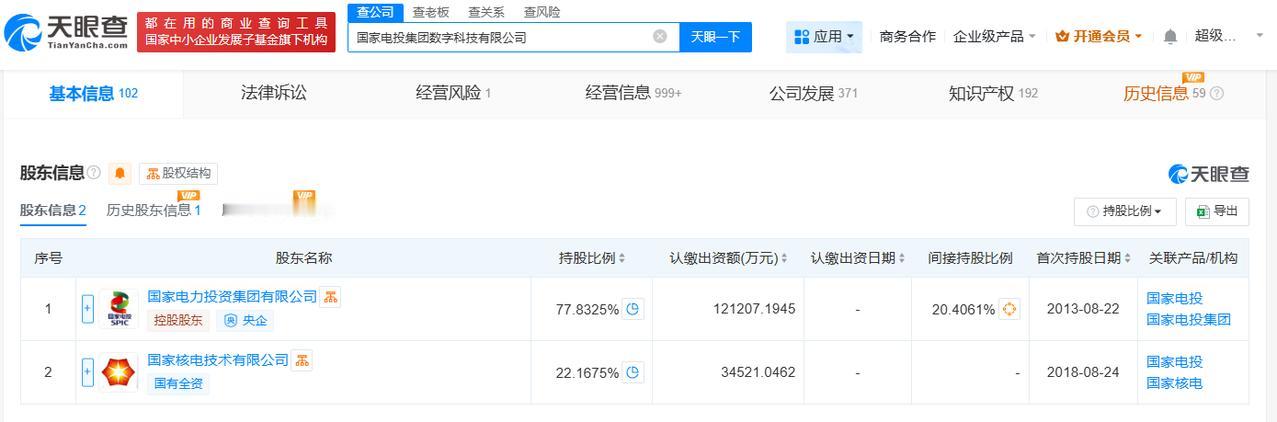The width and height of the screenshot is (1277, 422).
Task: Select the 股东信息 2 sub-tab
Action: tap(53, 211)
